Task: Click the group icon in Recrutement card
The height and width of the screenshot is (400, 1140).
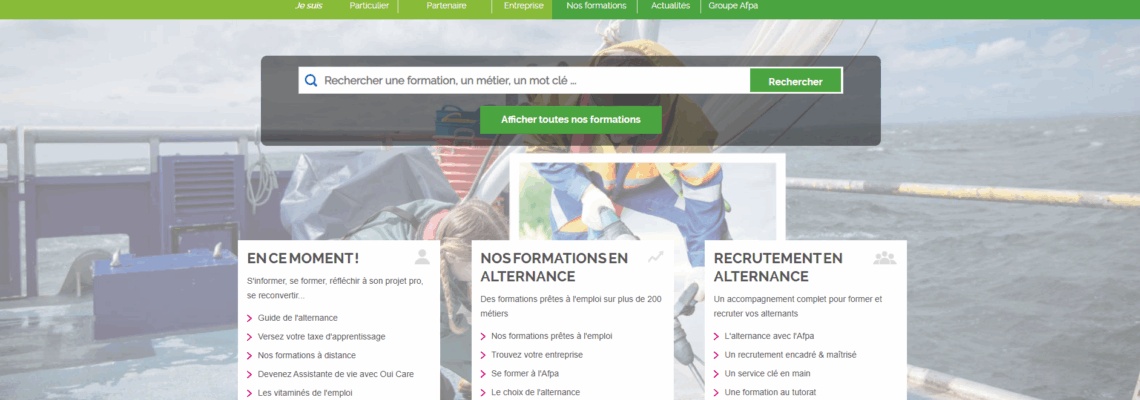Action: [x=884, y=258]
